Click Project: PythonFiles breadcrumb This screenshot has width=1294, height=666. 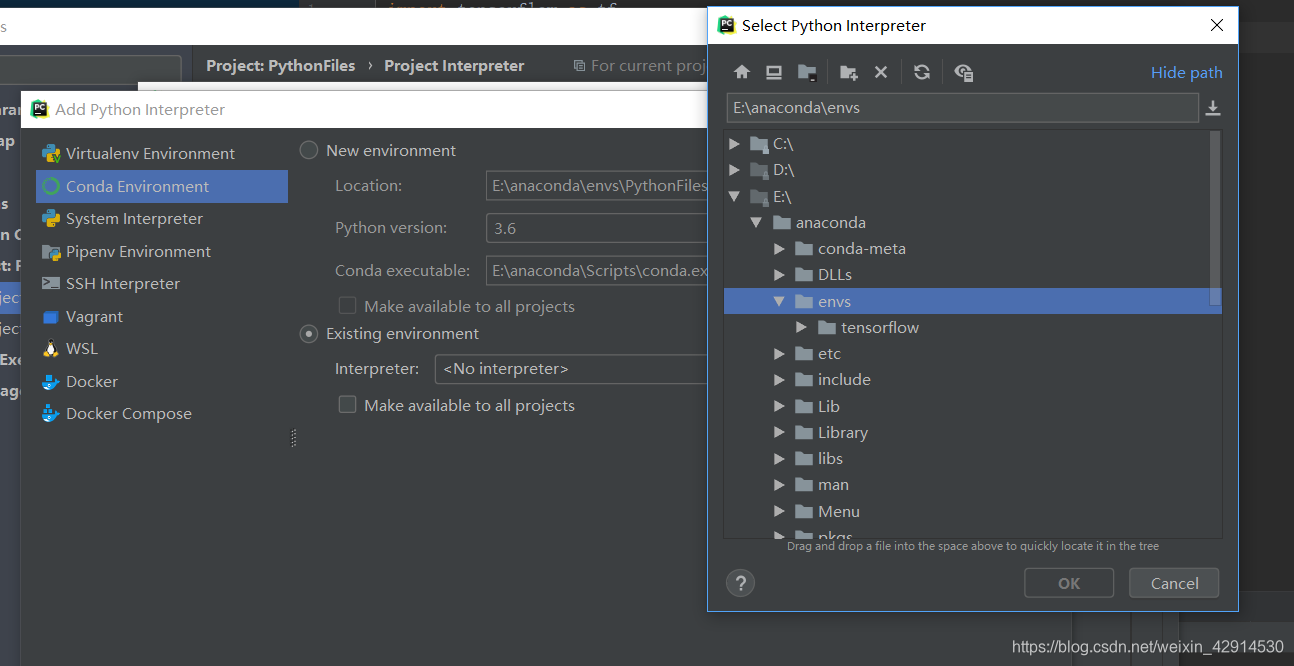[281, 65]
